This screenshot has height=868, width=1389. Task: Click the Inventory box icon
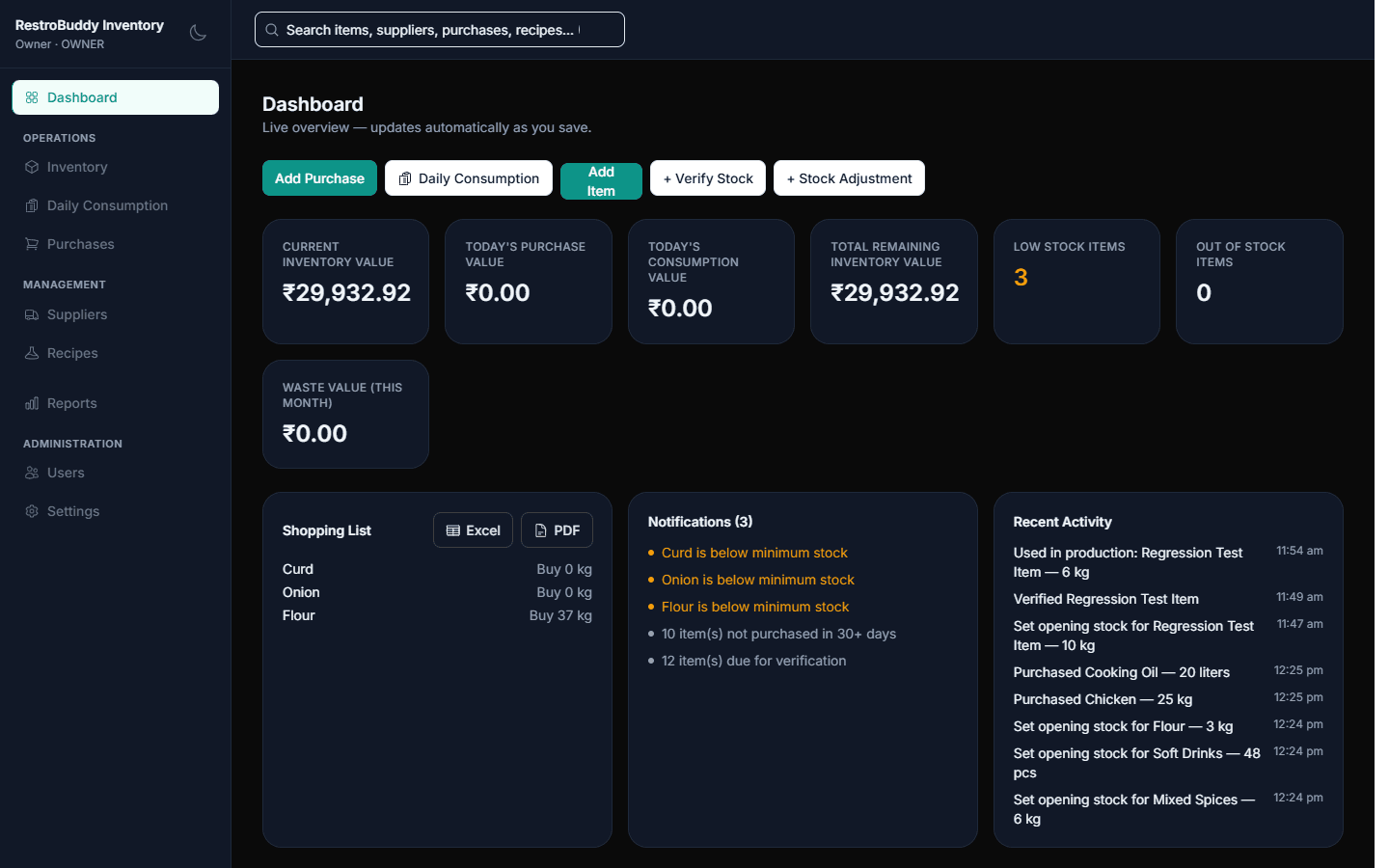coord(32,167)
